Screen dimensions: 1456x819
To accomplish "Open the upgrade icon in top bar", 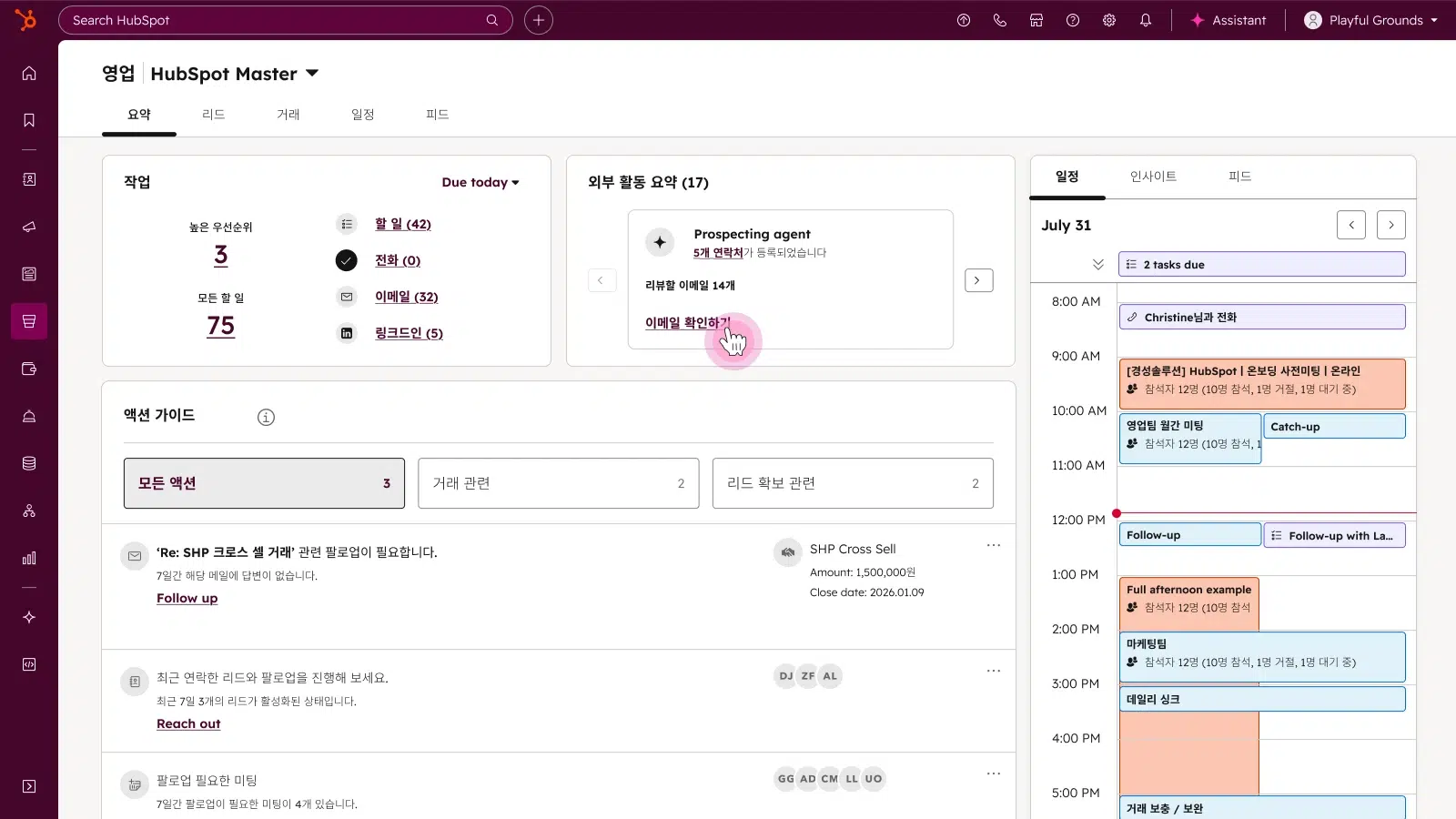I will 964,20.
